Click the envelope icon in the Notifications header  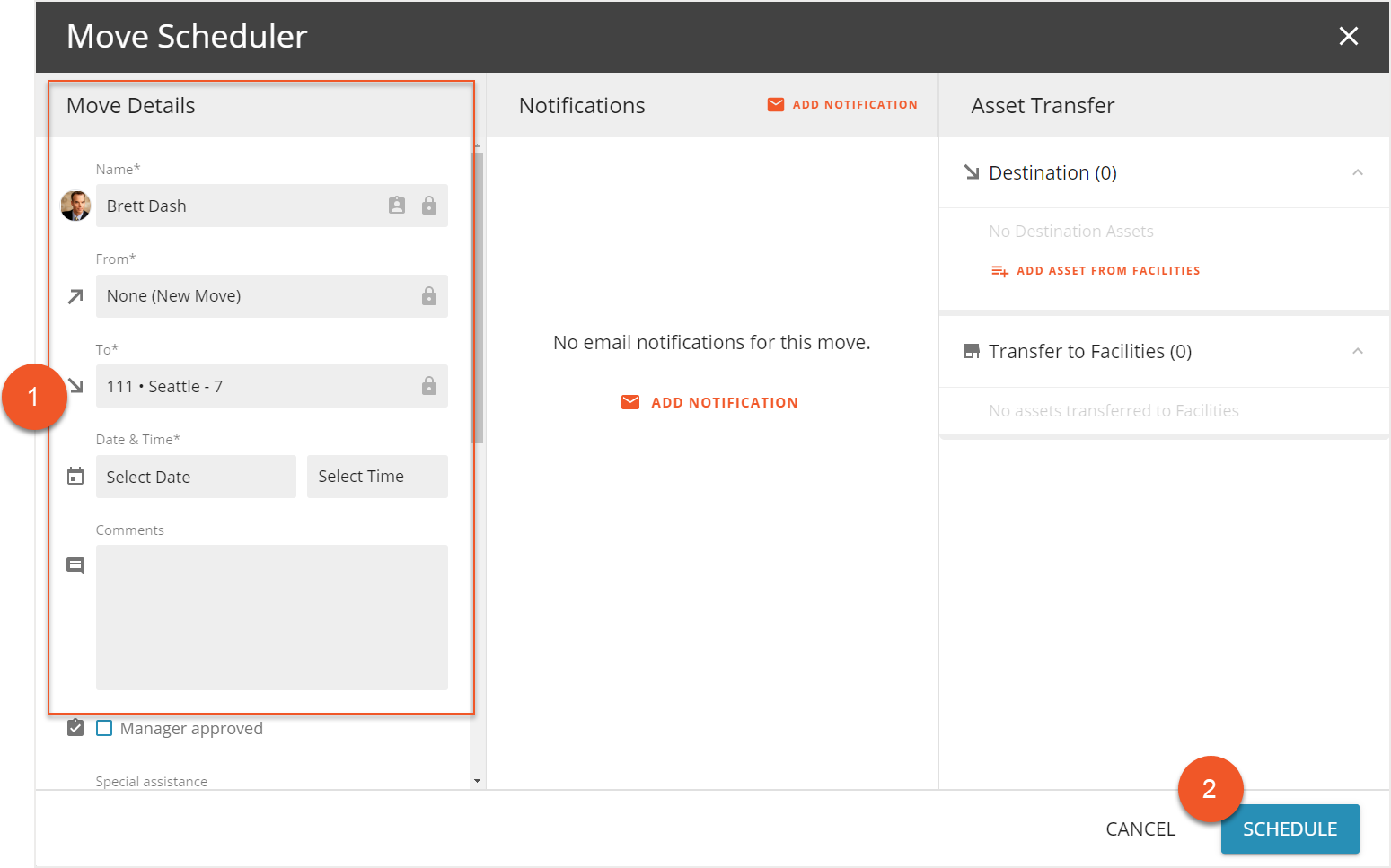pos(775,104)
